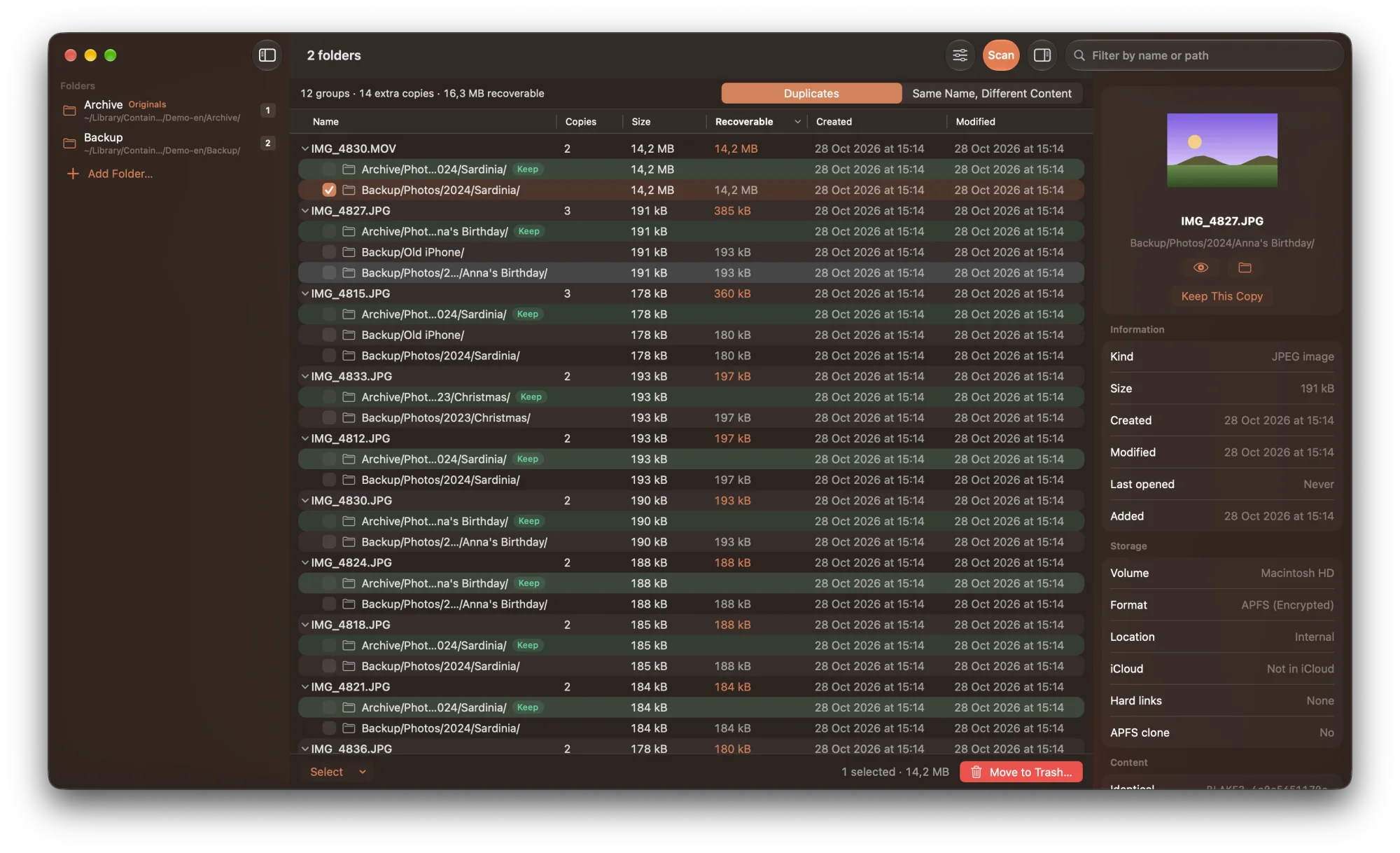
Task: Switch to the Duplicates tab
Action: pyautogui.click(x=811, y=93)
